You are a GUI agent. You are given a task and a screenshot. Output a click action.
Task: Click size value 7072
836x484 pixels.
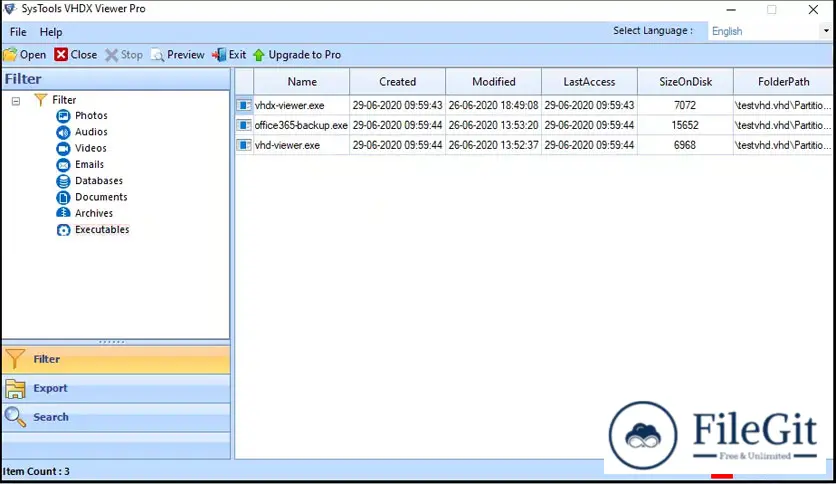coord(685,106)
